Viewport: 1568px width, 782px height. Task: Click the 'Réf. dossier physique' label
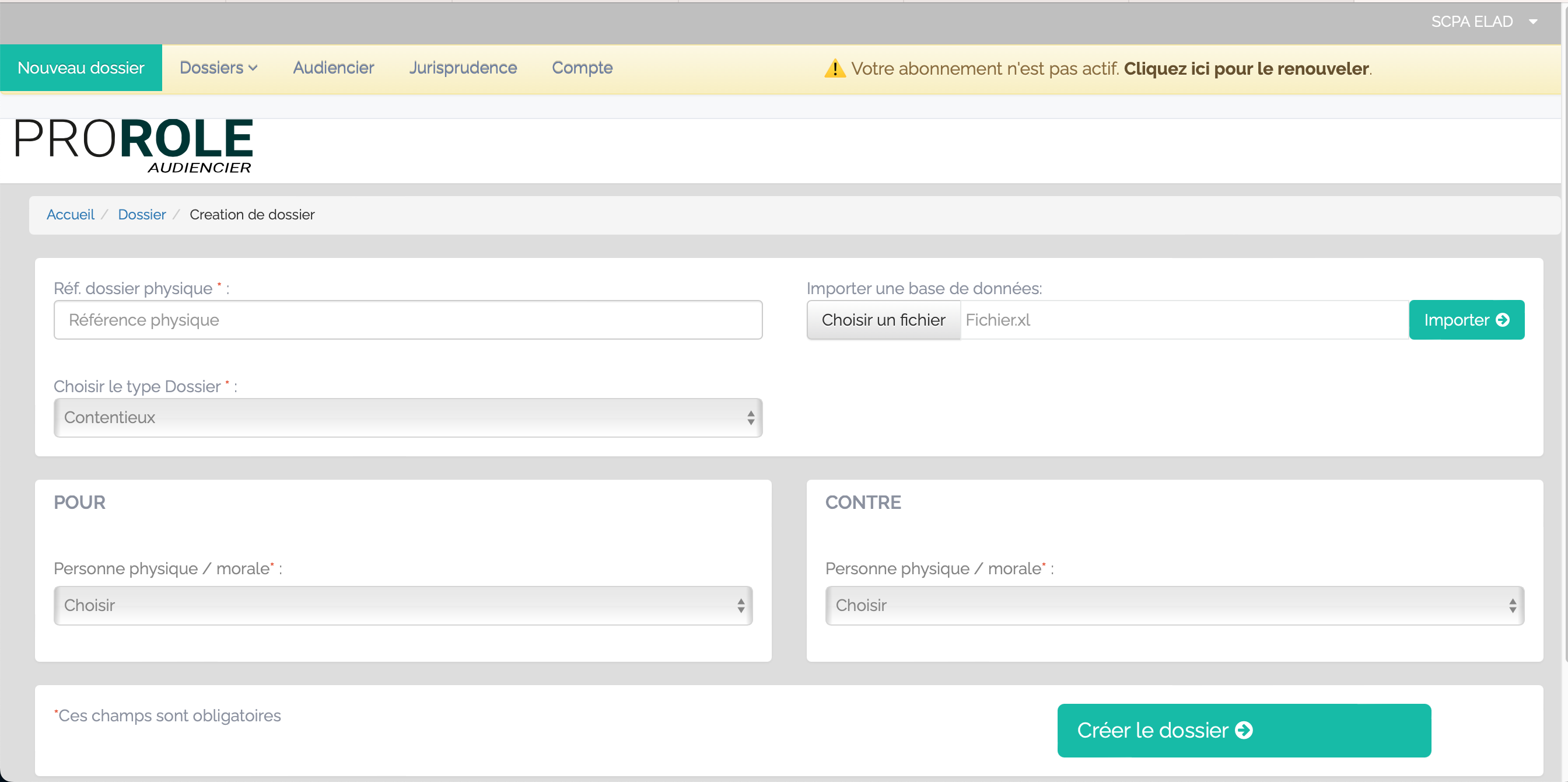[x=141, y=288]
